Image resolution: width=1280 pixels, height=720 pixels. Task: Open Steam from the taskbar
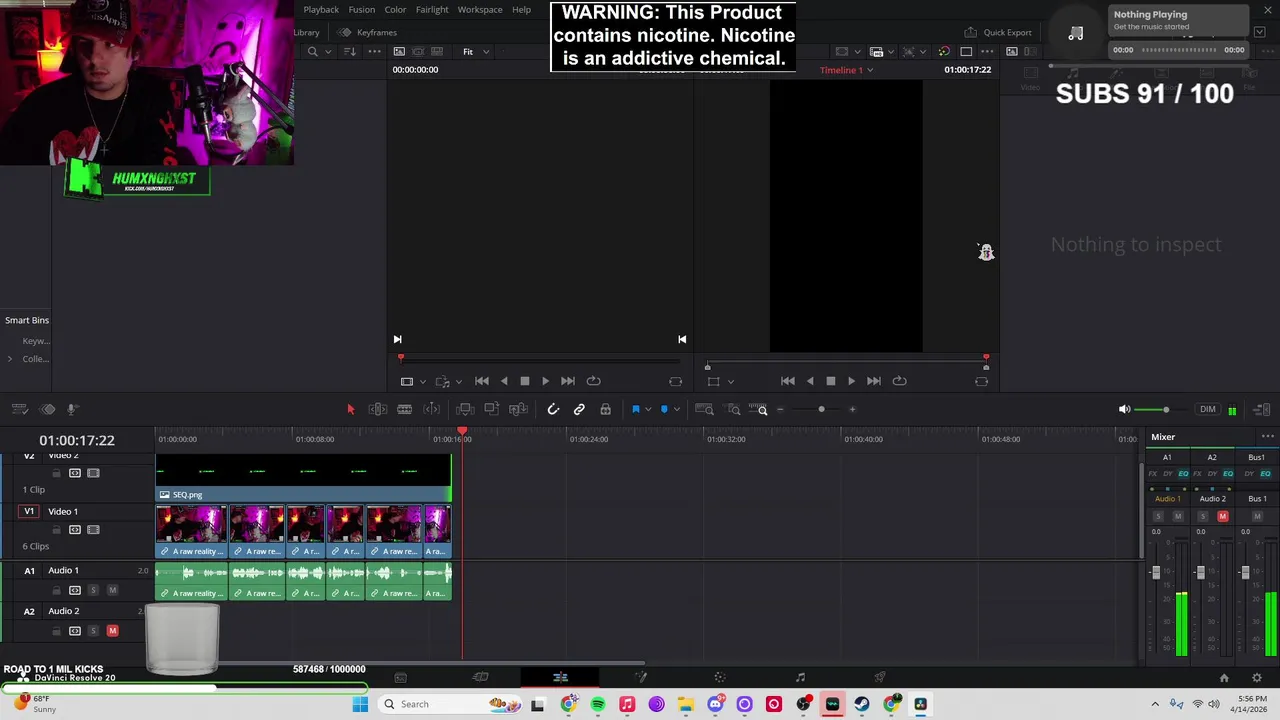click(x=862, y=704)
